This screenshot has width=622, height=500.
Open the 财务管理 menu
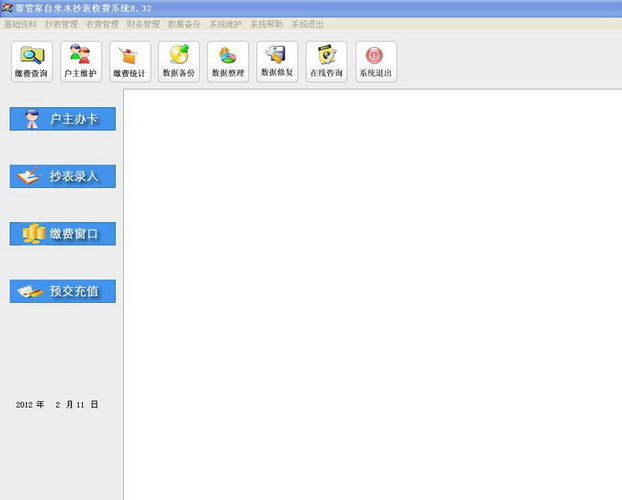pos(143,24)
